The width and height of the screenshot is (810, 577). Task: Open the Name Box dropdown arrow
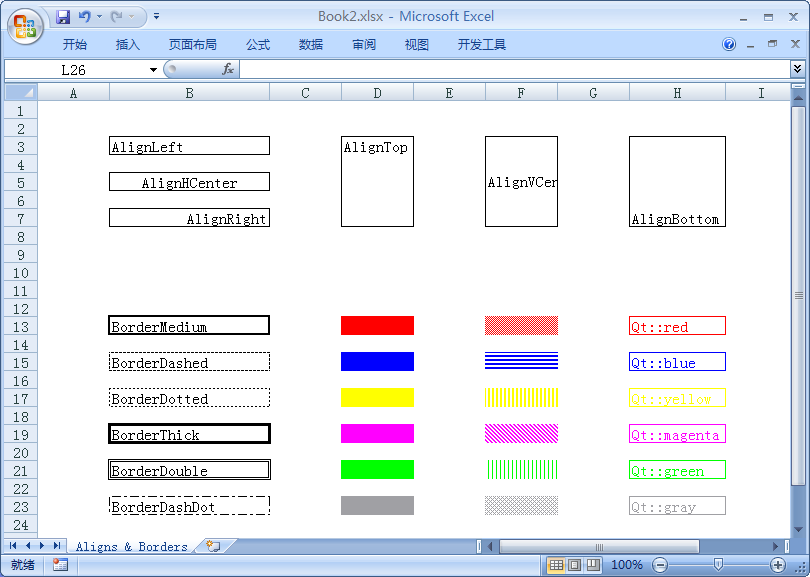[153, 70]
